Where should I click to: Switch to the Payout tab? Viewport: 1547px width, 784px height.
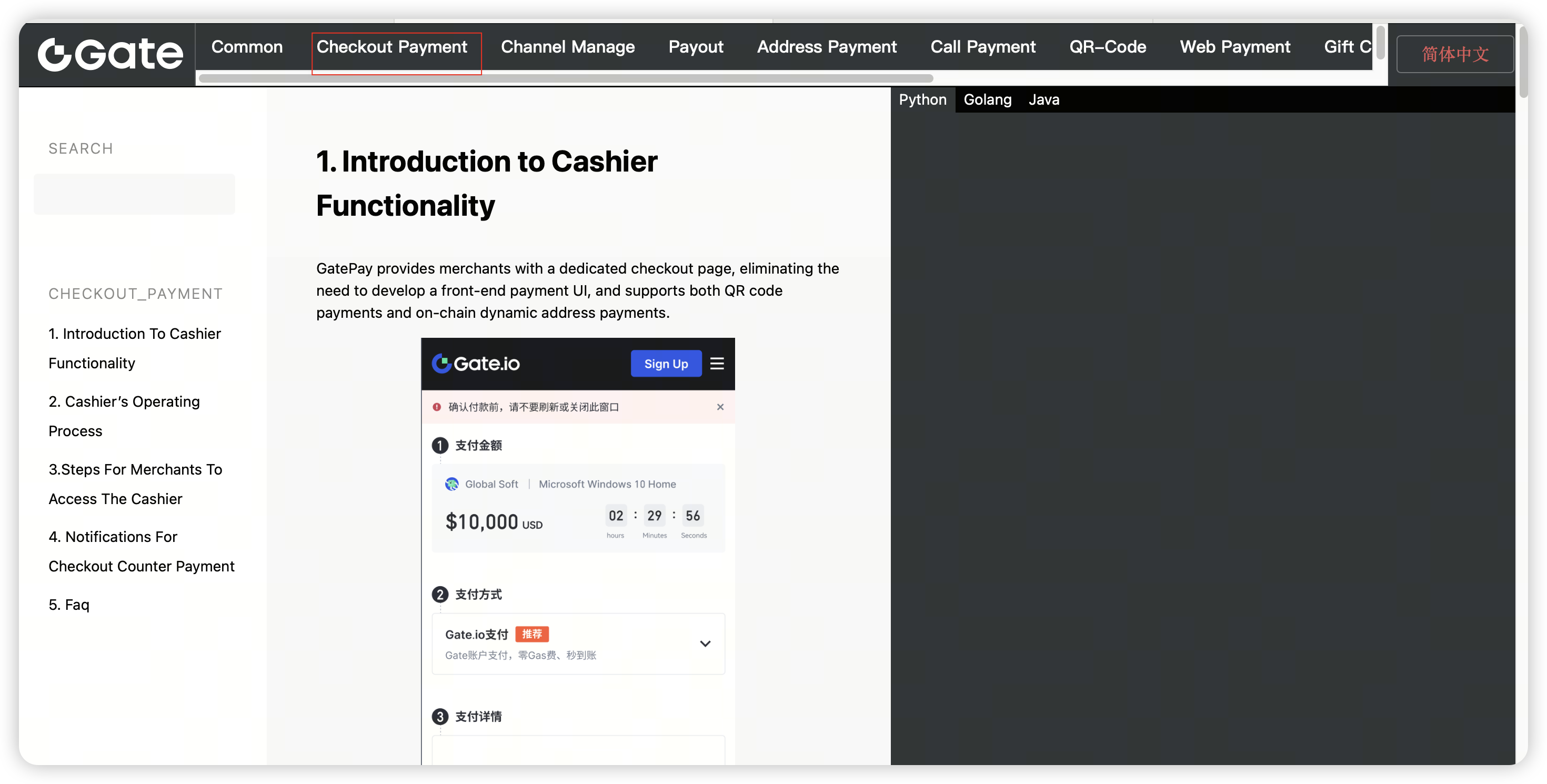[x=696, y=47]
